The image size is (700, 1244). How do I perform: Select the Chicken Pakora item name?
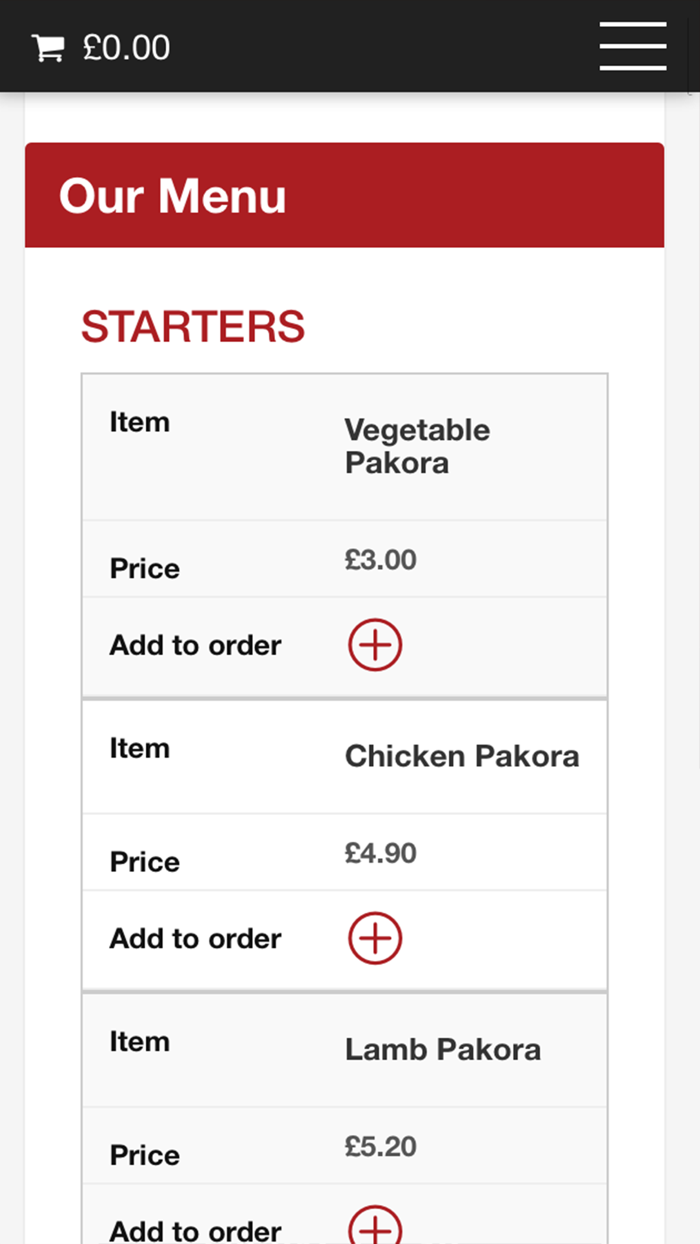(x=462, y=756)
